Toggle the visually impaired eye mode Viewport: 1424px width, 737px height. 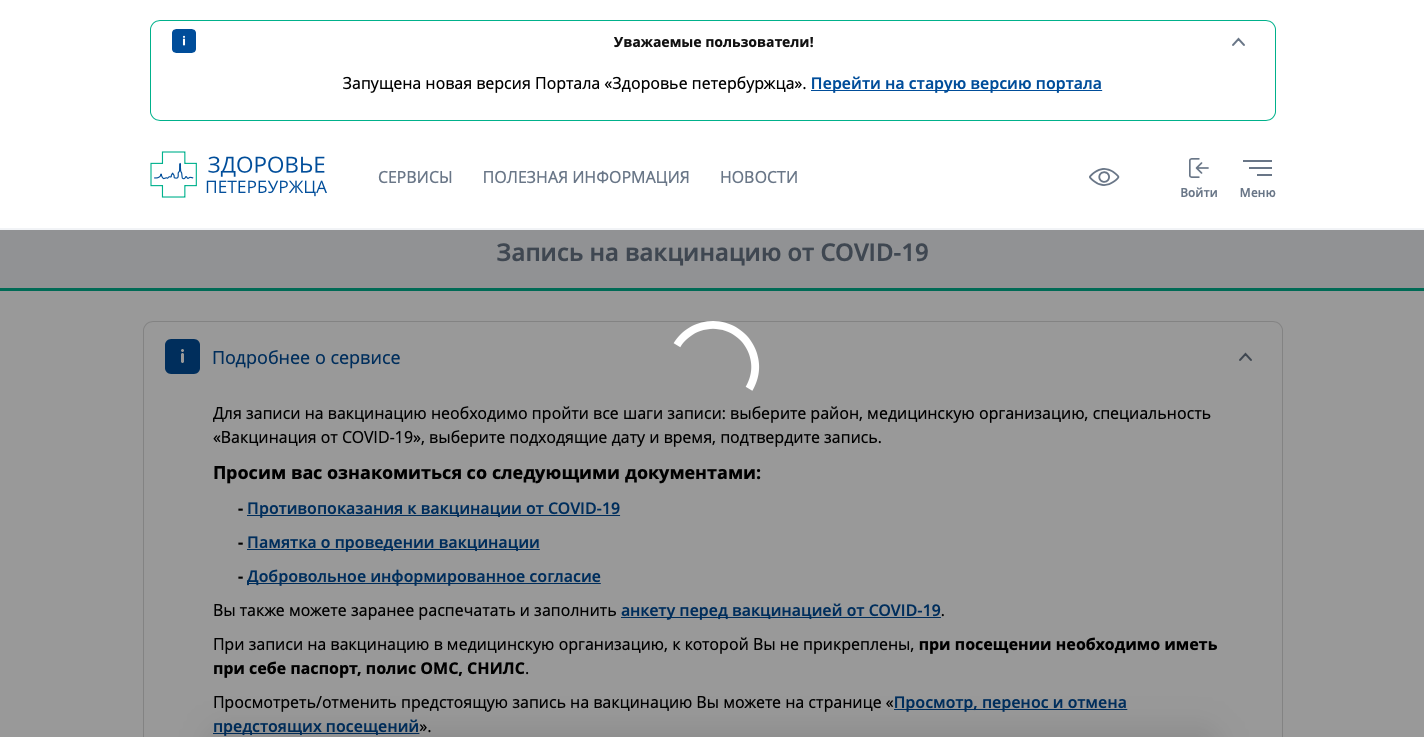pyautogui.click(x=1104, y=177)
